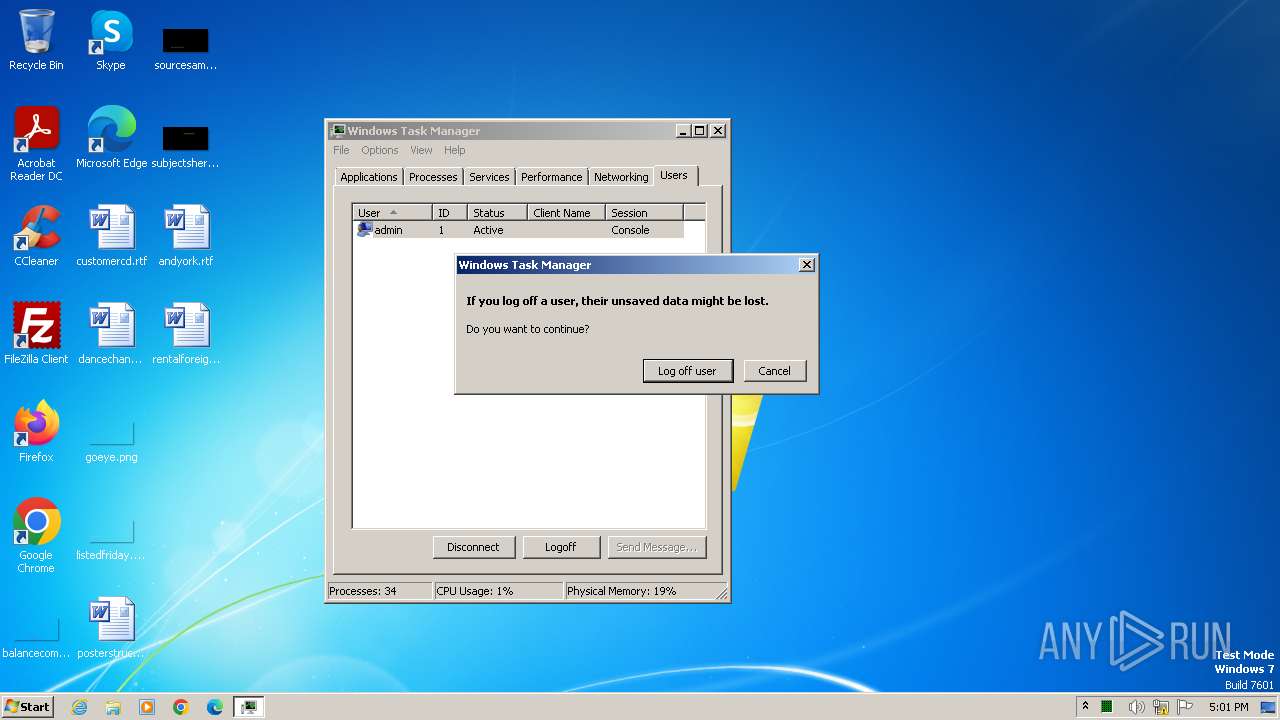This screenshot has height=720, width=1280.
Task: Select andyork.rtf file on desktop
Action: 186,236
